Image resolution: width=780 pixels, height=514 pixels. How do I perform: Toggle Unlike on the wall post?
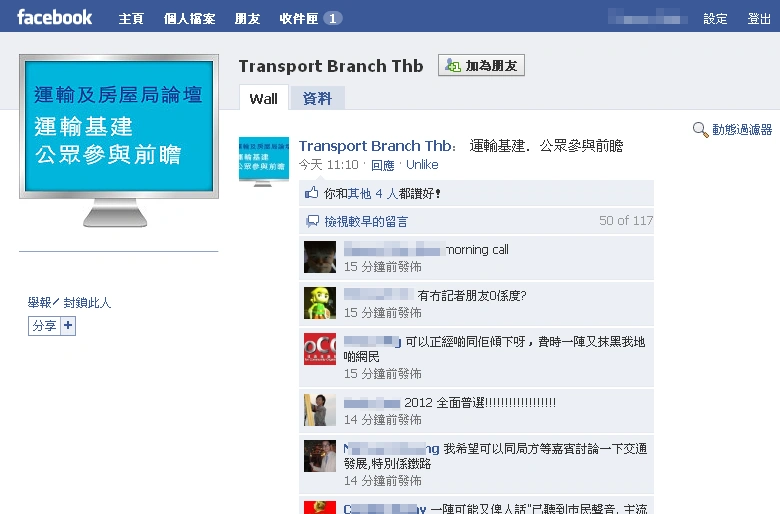(x=422, y=165)
